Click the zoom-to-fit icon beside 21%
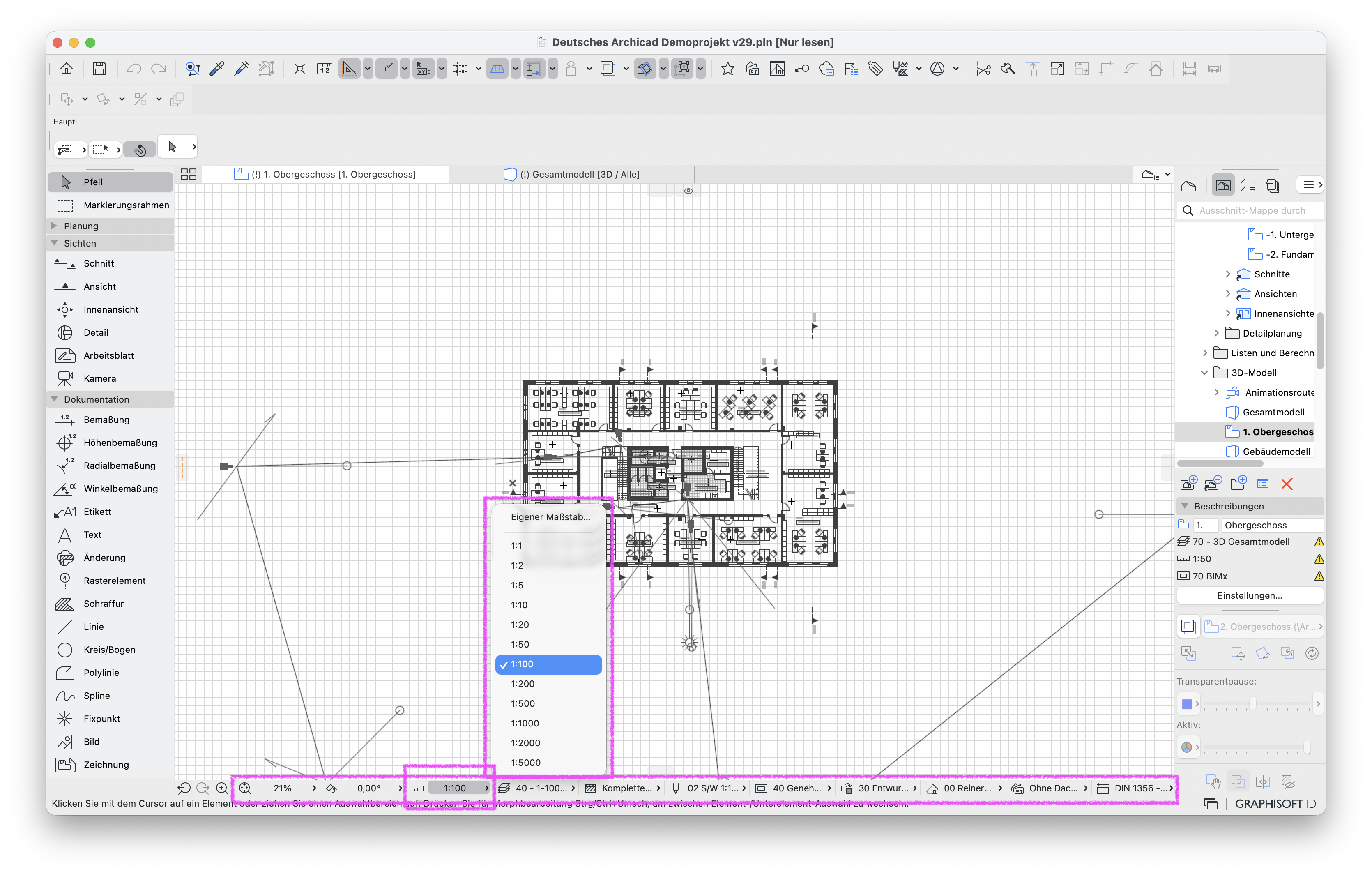1372x876 pixels. 245,788
